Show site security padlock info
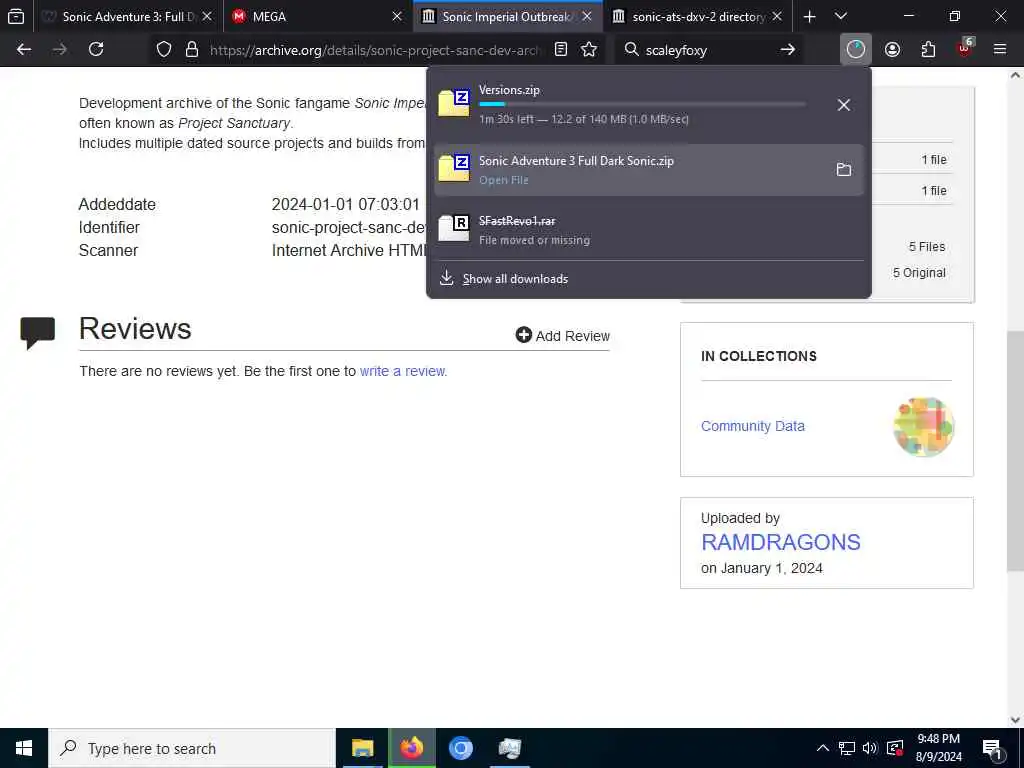The image size is (1024, 768). pyautogui.click(x=191, y=50)
